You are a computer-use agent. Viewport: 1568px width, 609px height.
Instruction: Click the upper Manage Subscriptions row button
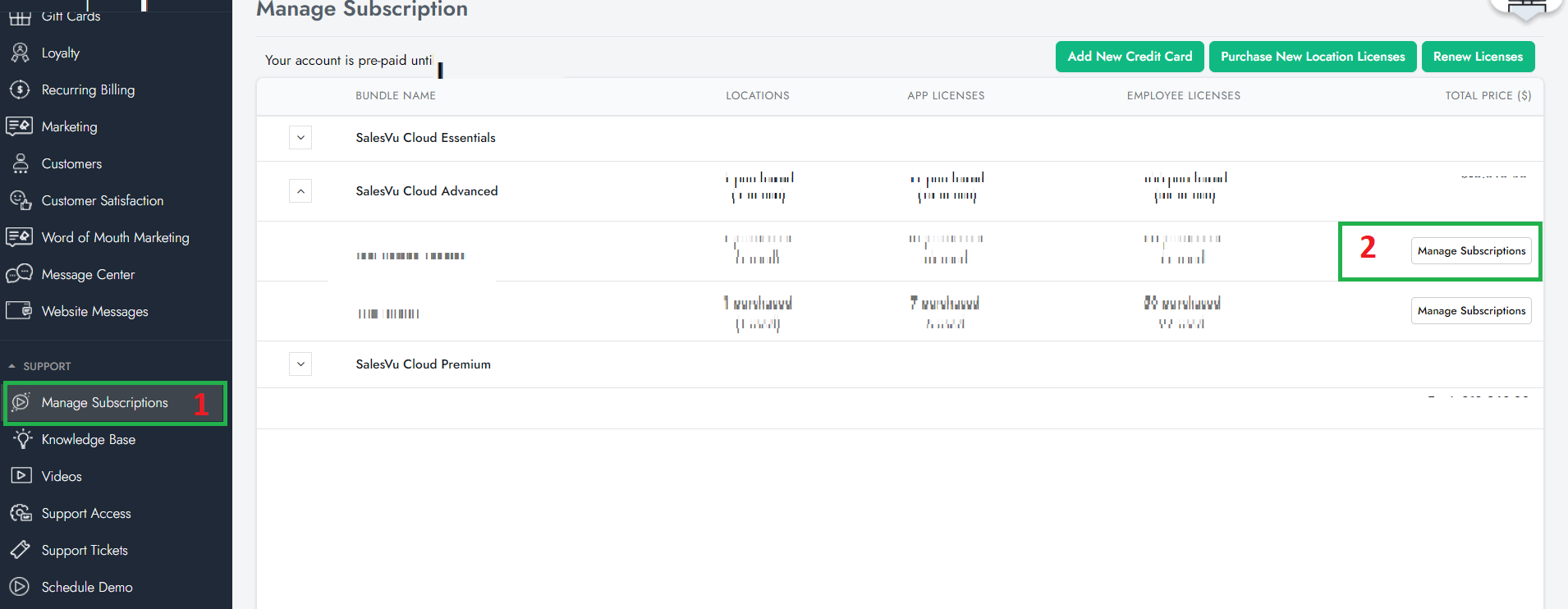pyautogui.click(x=1471, y=251)
